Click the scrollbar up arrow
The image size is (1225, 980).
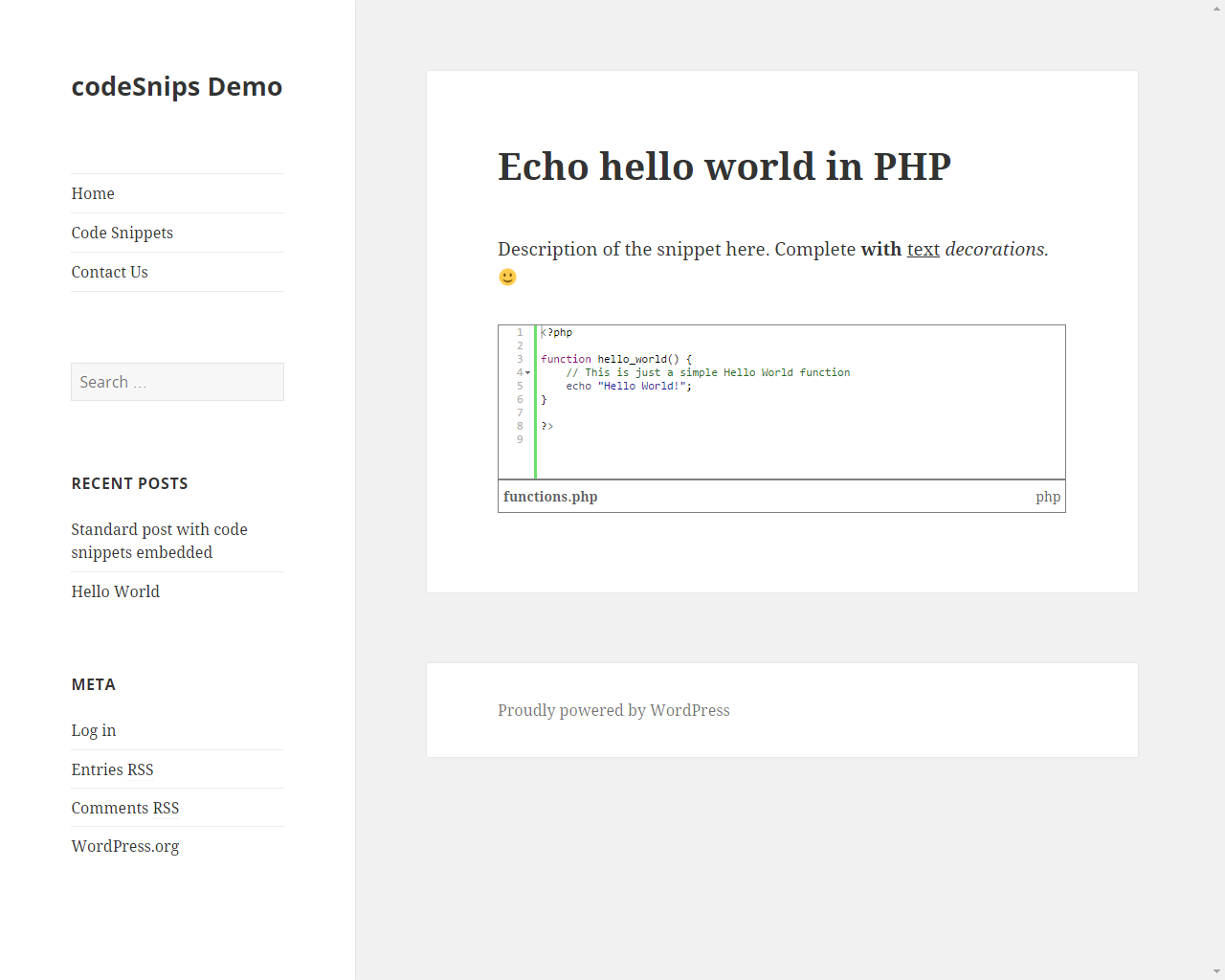(x=1216, y=7)
